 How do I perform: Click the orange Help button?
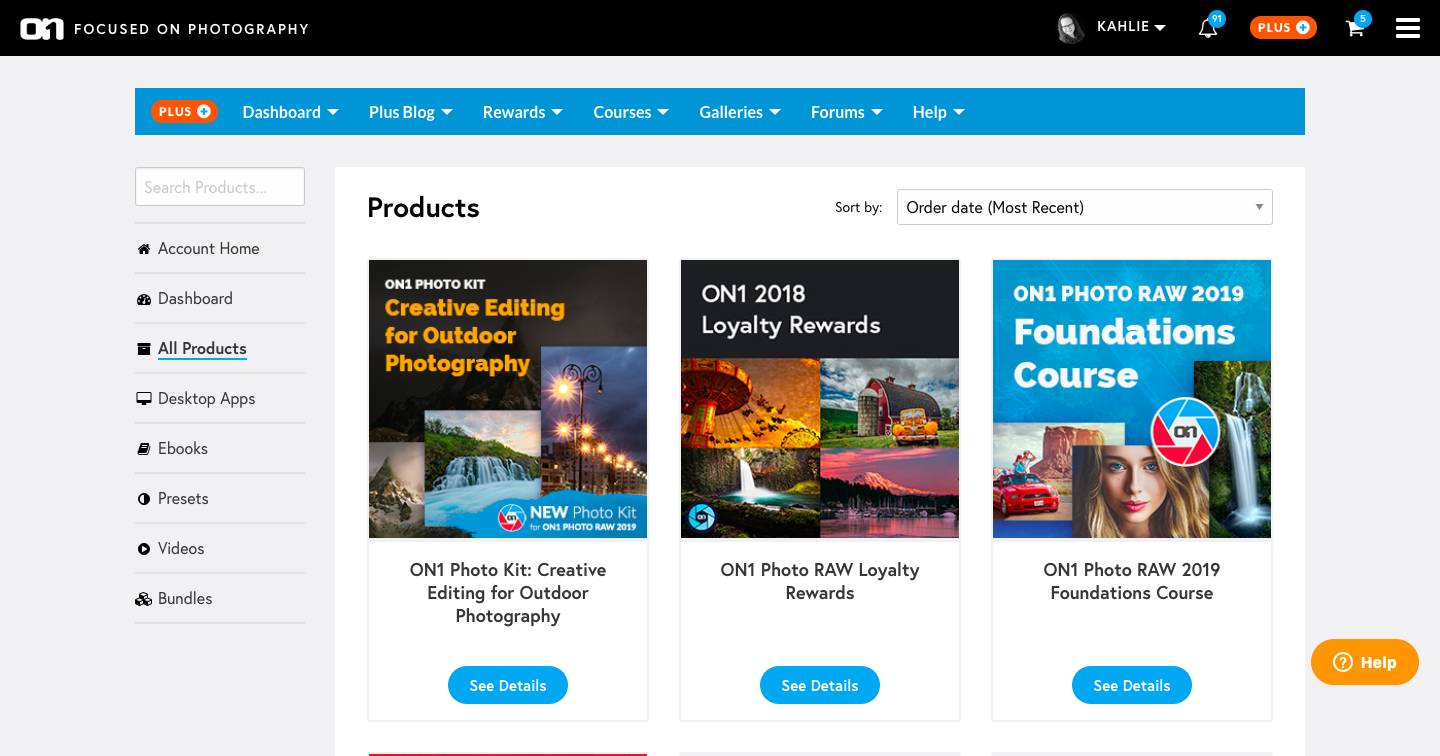pyautogui.click(x=1364, y=662)
